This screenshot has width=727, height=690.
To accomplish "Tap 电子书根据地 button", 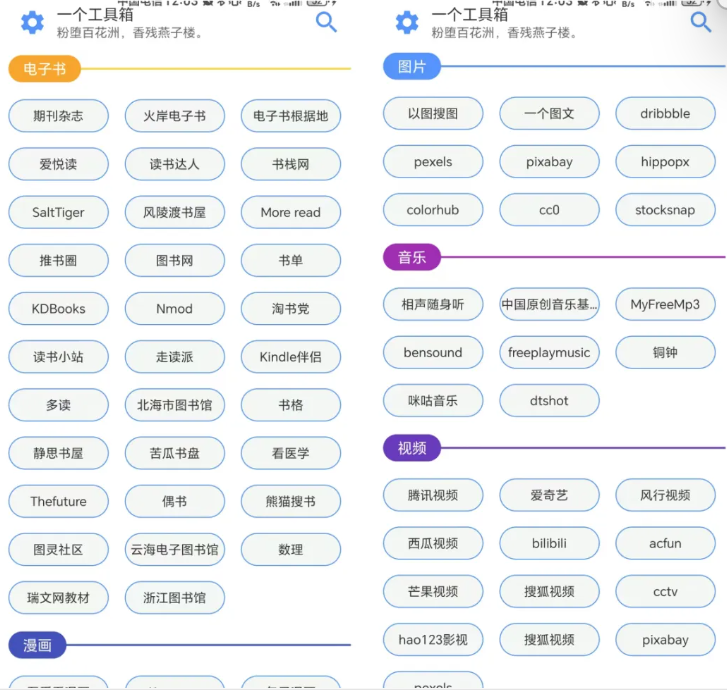I will [x=291, y=115].
